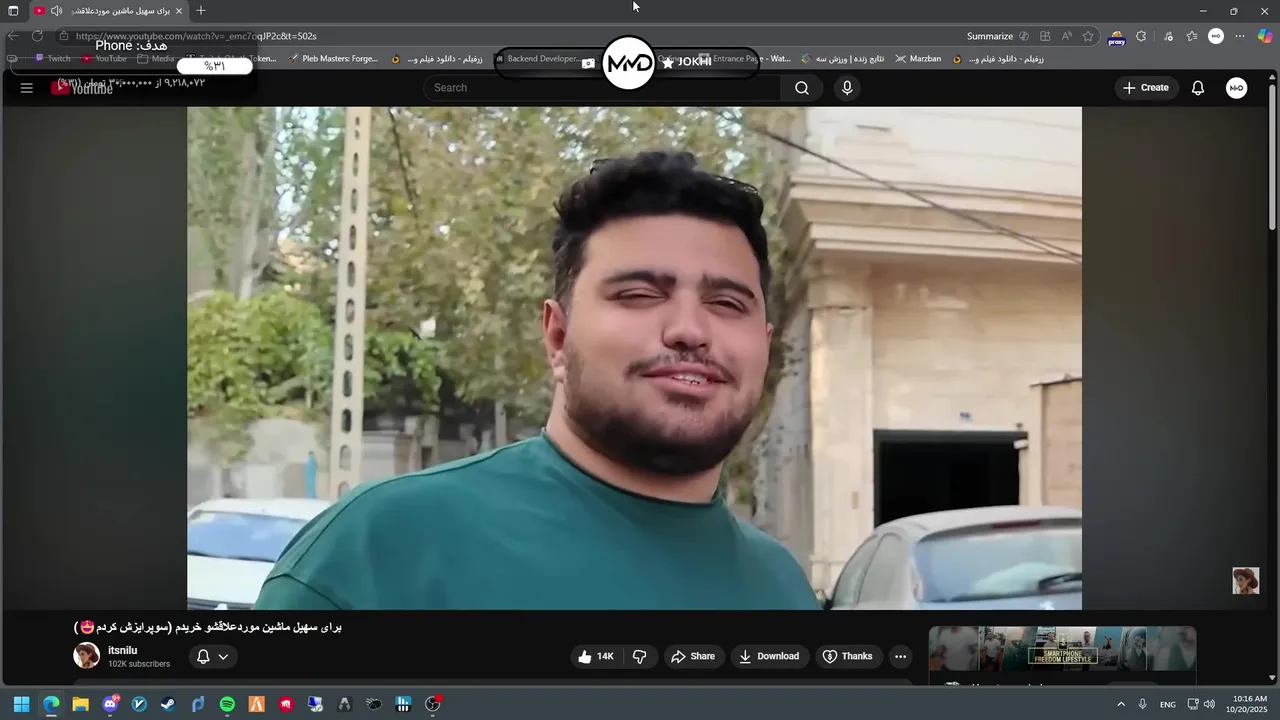Open Edge profile avatar in toolbar
The width and height of the screenshot is (1280, 720).
(x=1216, y=36)
